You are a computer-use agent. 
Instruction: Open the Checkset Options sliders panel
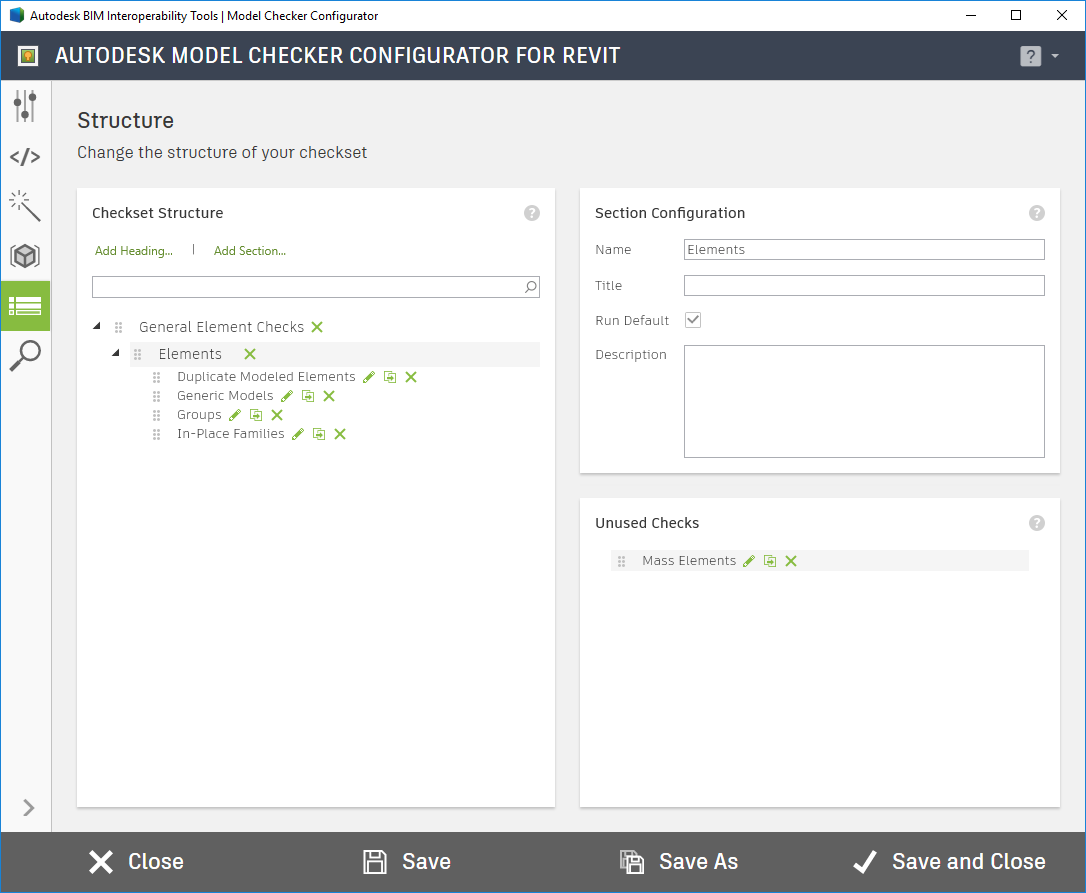tap(25, 105)
